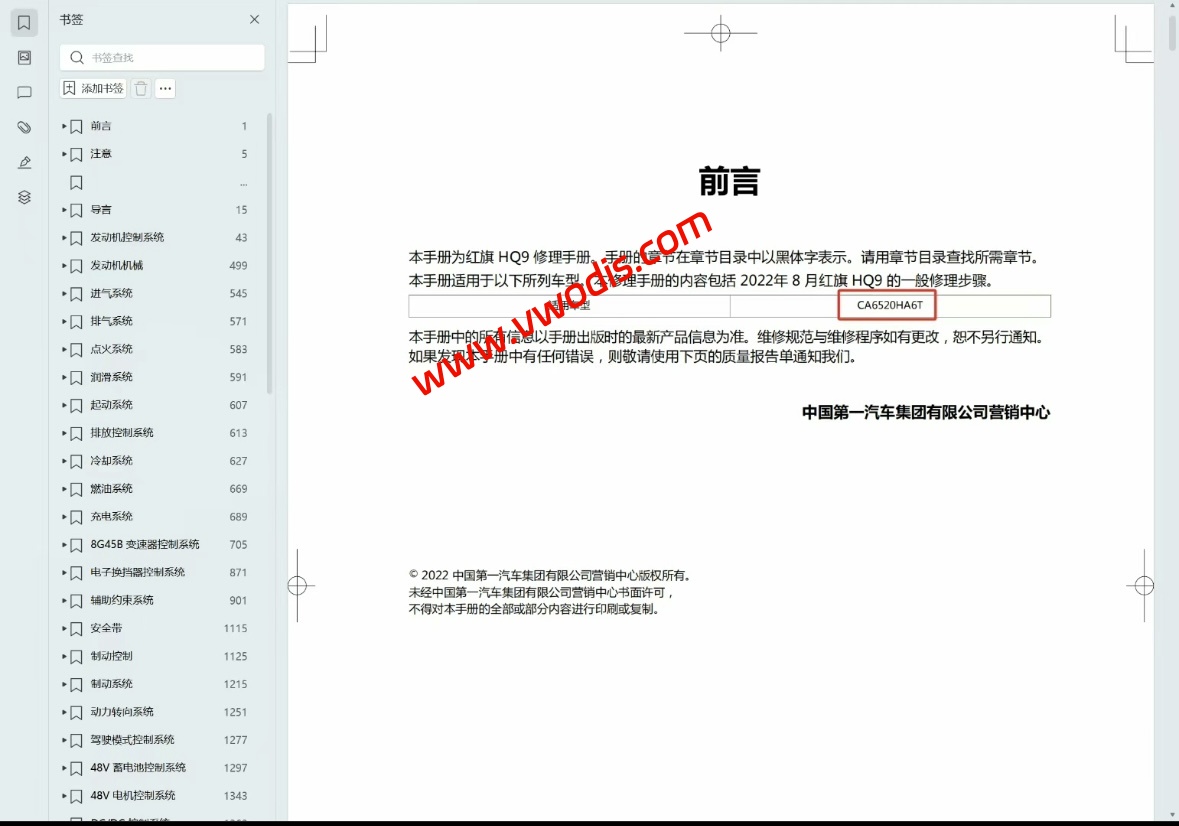The image size is (1179, 826).
Task: Click the bookmark icon beside 注意
Action: (76, 154)
